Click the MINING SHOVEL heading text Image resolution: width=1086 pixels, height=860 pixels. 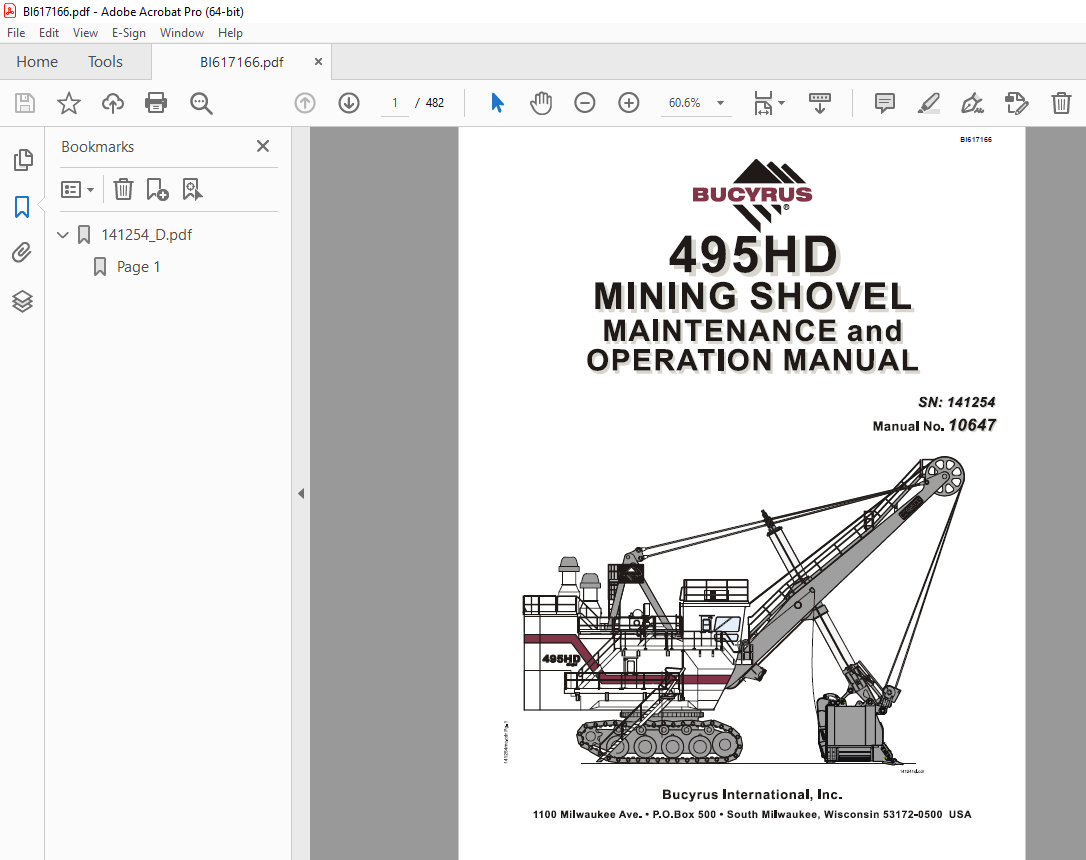point(753,296)
